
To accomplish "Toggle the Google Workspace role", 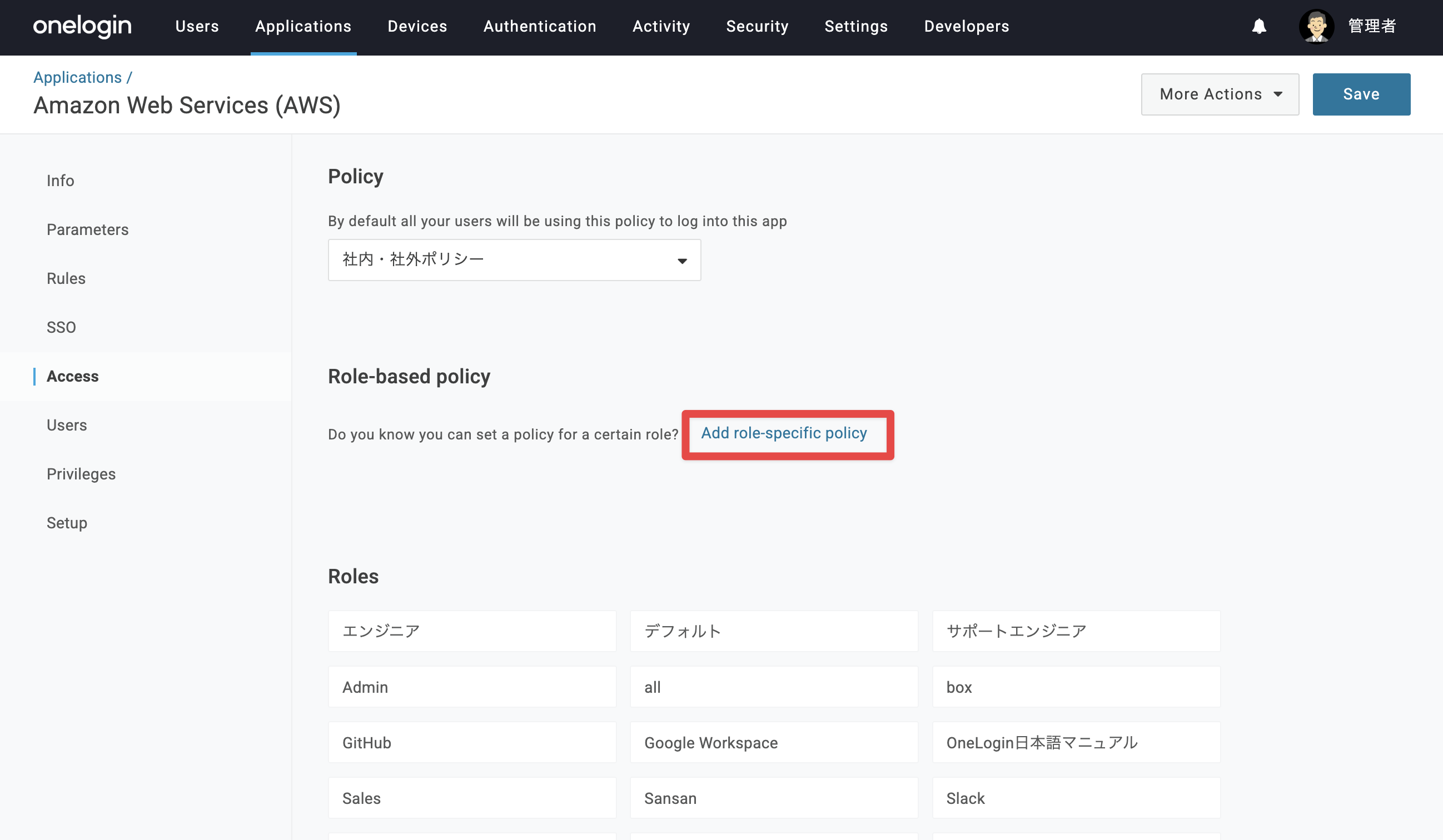I will 774,743.
